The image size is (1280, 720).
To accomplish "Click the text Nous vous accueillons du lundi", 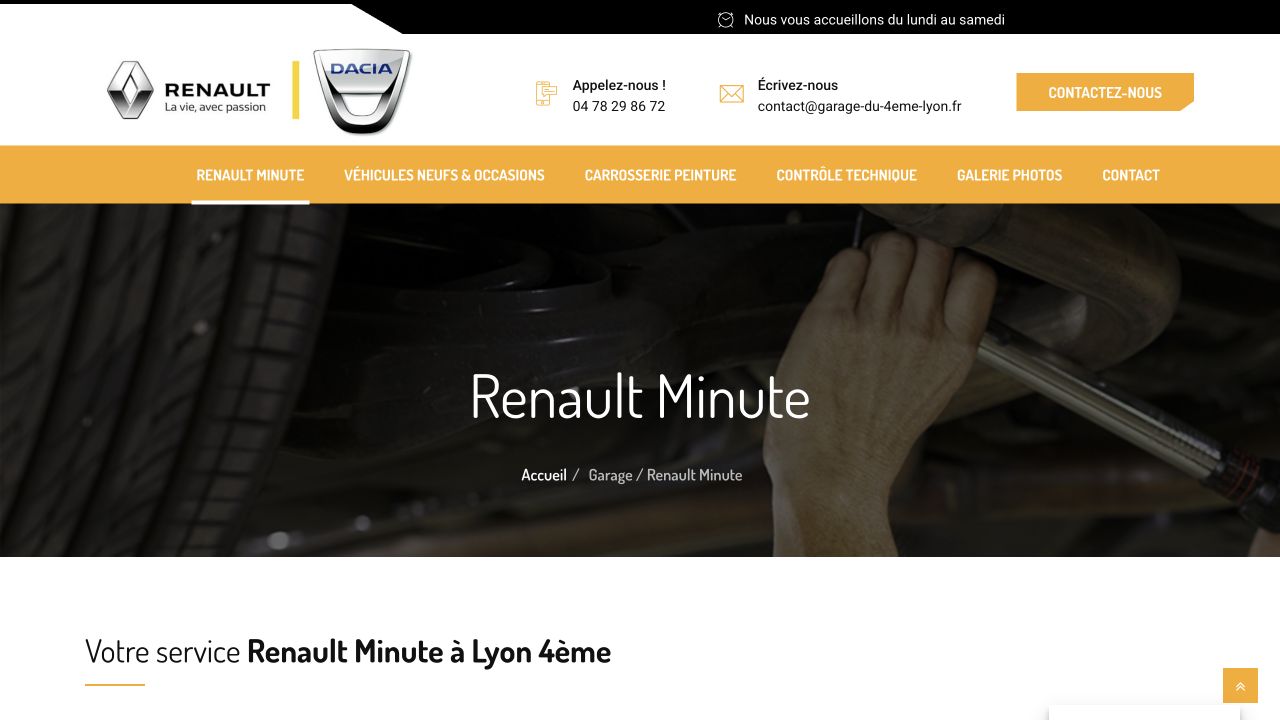I will click(874, 20).
